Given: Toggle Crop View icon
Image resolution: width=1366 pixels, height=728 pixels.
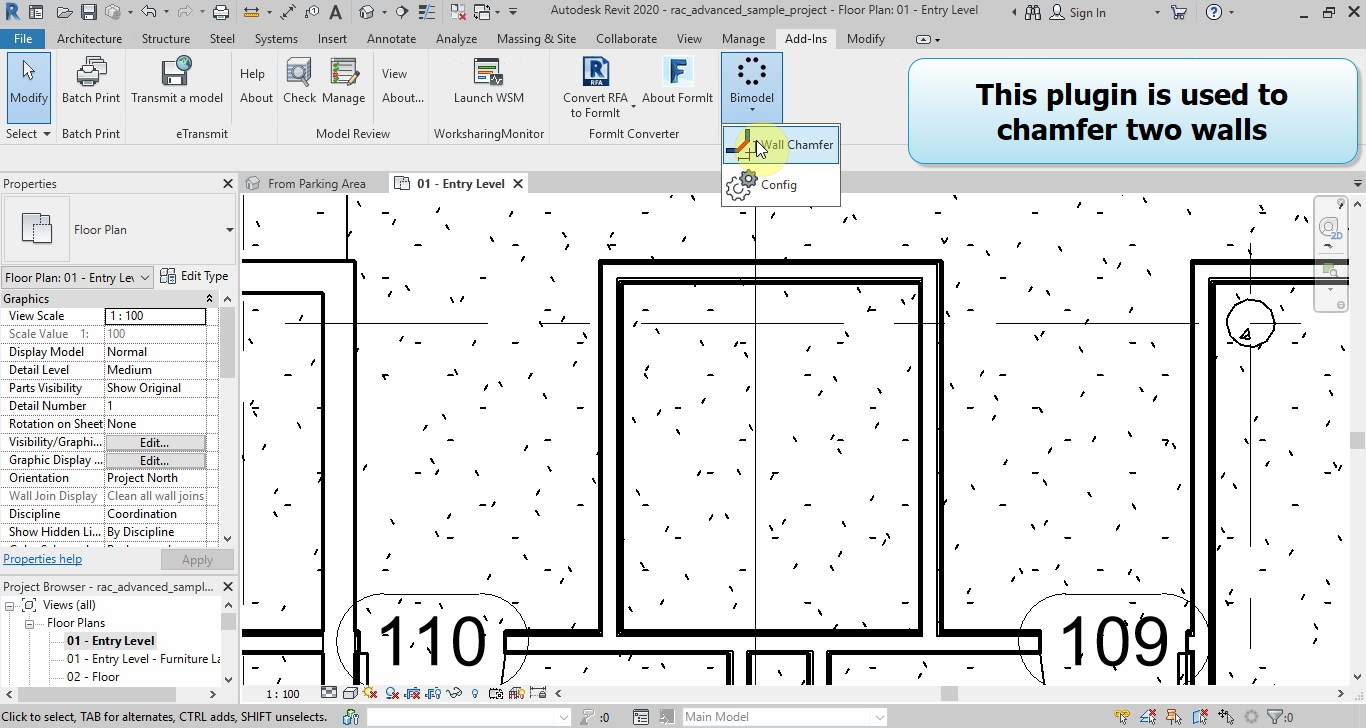Looking at the screenshot, I should click(412, 693).
